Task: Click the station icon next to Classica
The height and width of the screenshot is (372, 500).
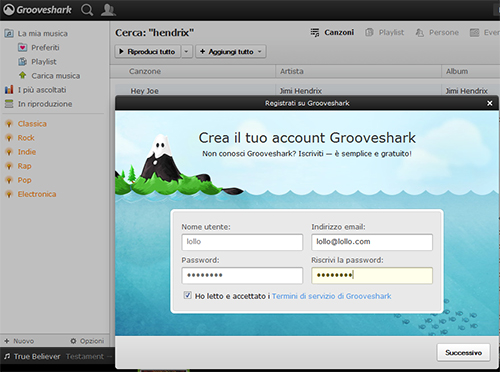Action: (x=9, y=124)
